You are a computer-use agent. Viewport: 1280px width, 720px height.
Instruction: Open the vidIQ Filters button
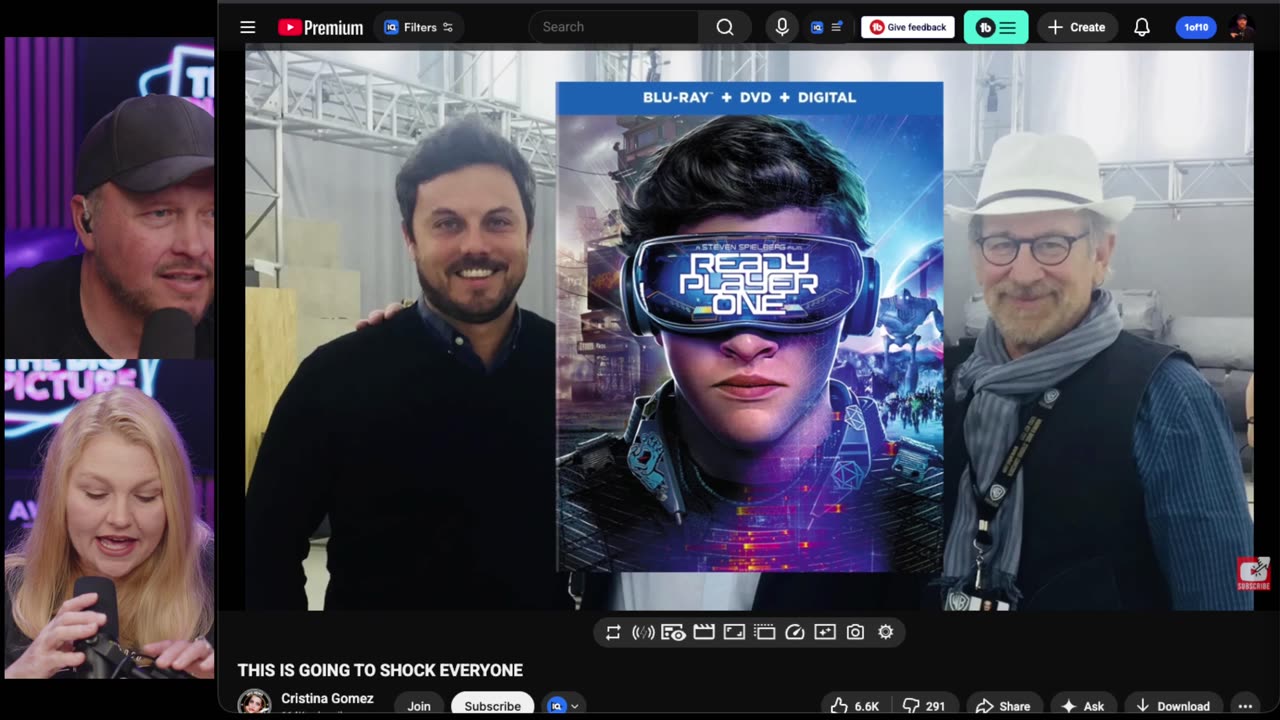418,27
